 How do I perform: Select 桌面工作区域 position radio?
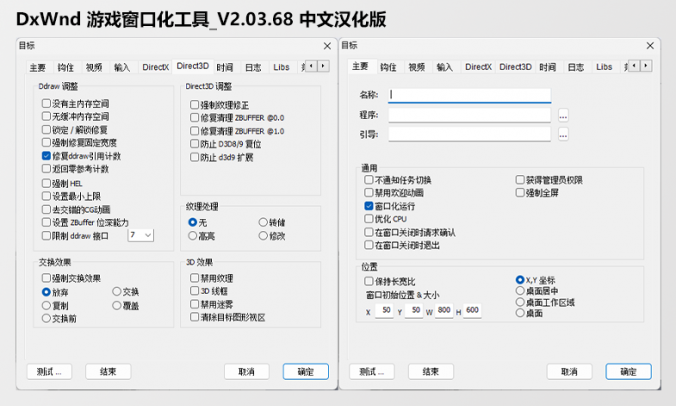[520, 302]
